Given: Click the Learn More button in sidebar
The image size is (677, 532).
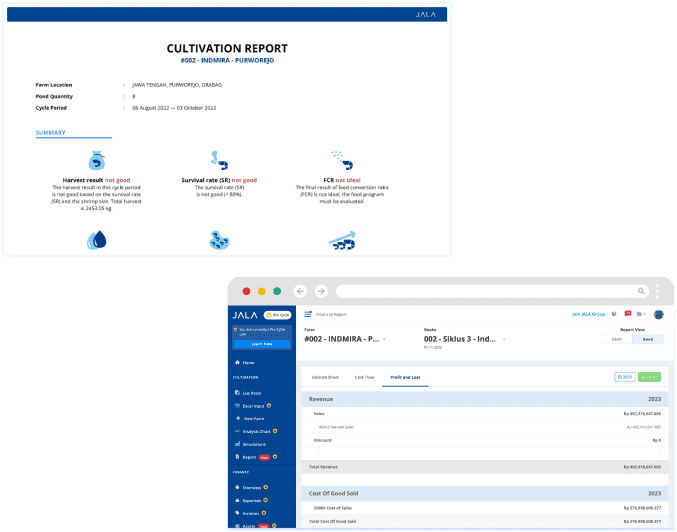Looking at the screenshot, I should (x=262, y=343).
